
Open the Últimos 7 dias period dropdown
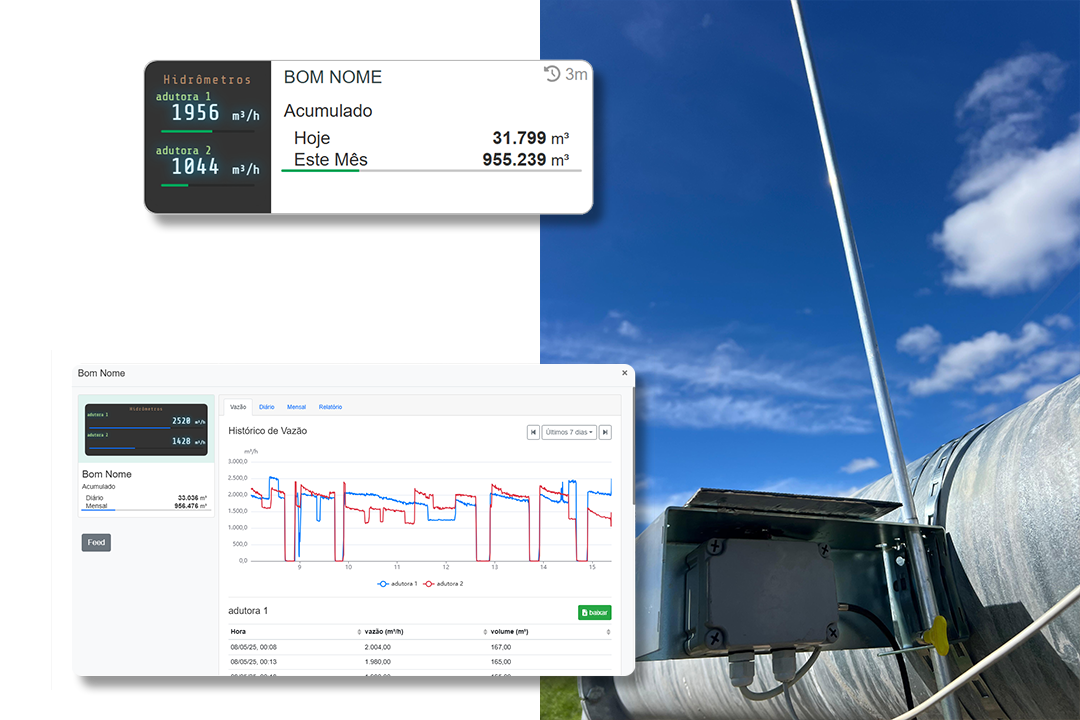point(569,432)
